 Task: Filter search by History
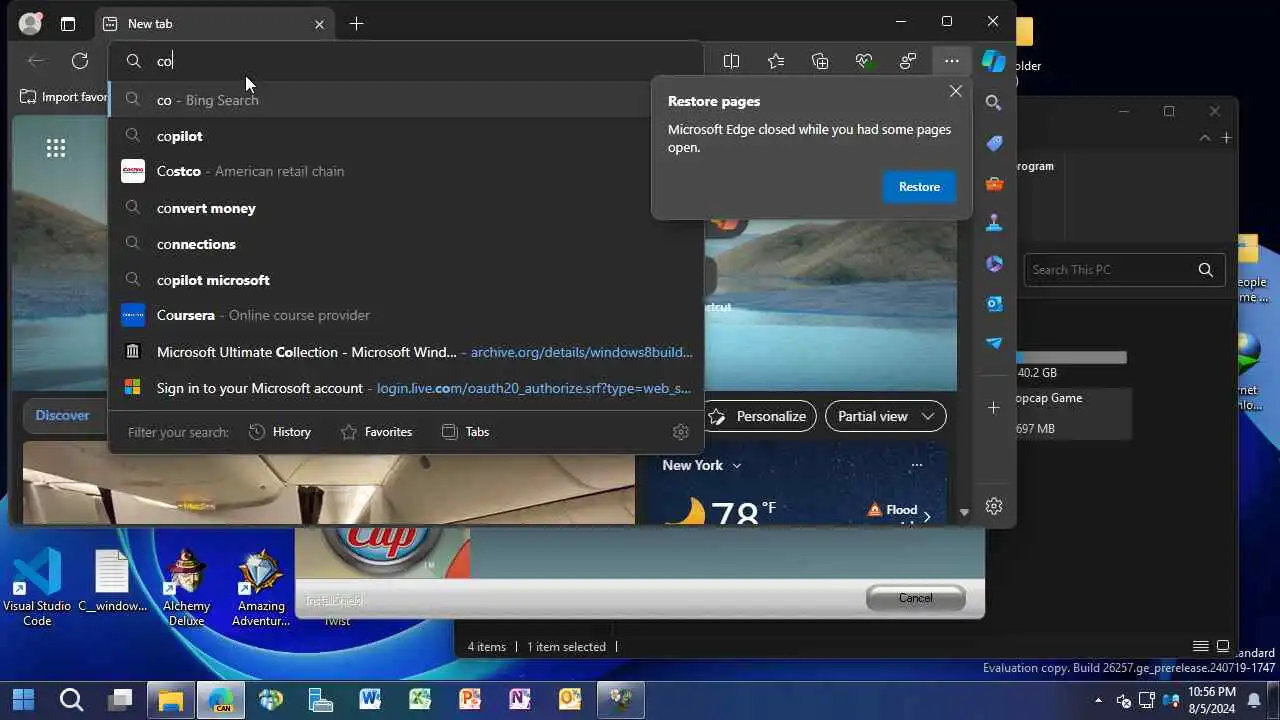(x=280, y=432)
